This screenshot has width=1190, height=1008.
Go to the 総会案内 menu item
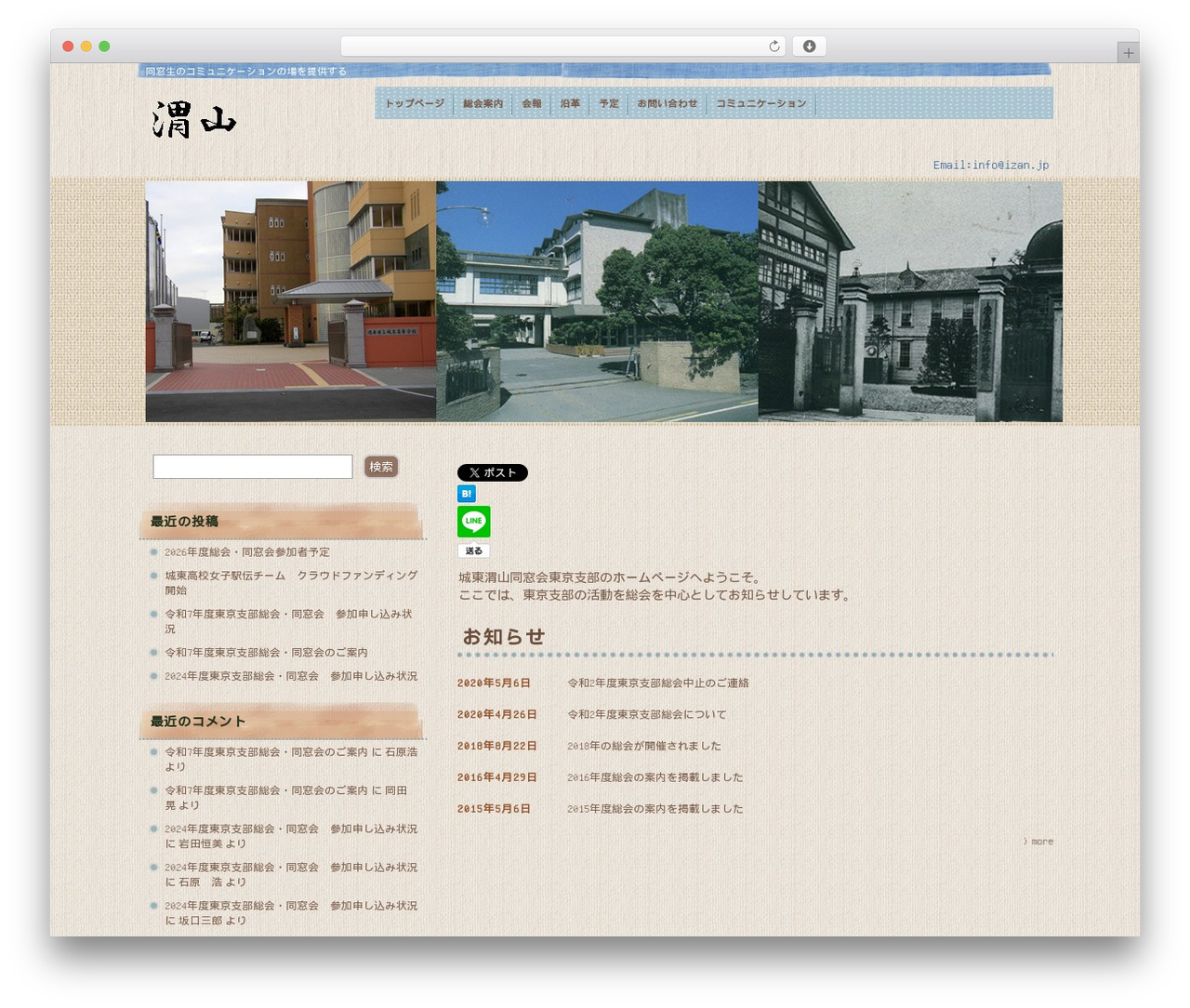pos(483,103)
